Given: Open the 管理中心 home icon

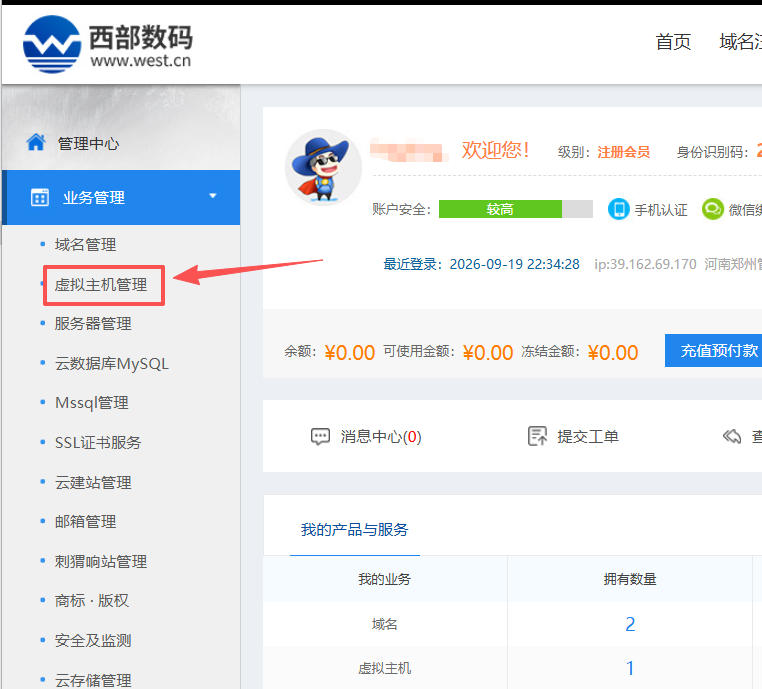Looking at the screenshot, I should tap(36, 142).
